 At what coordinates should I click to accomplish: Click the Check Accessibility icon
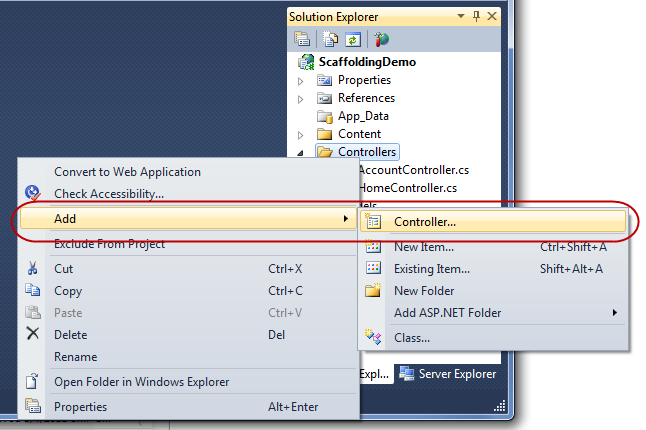click(x=32, y=192)
